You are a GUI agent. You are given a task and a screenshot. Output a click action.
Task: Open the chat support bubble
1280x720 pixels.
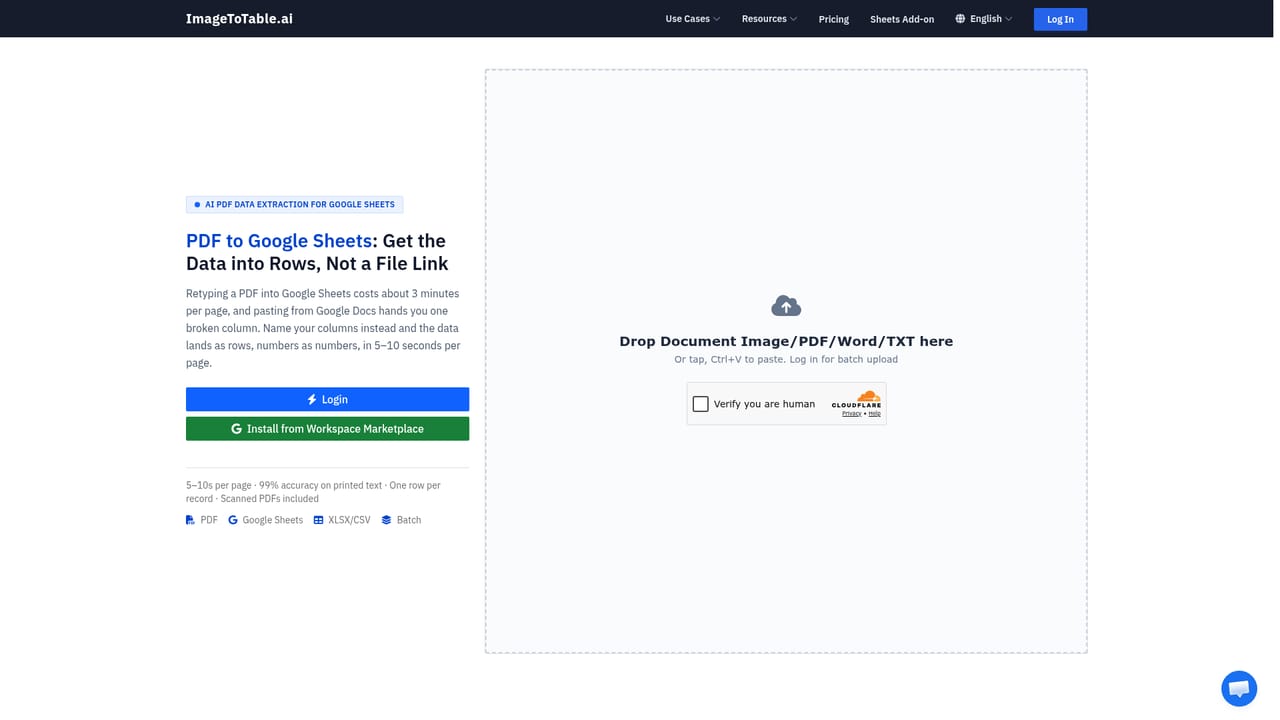[x=1239, y=689]
